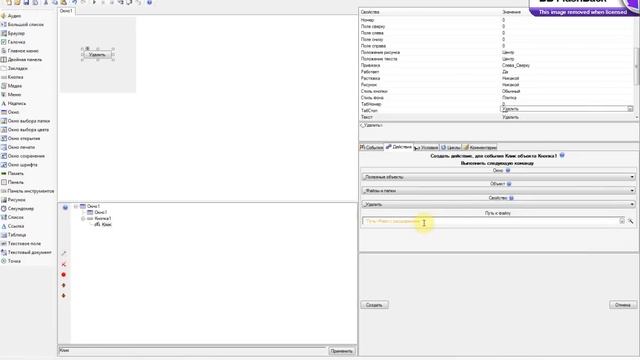Select the Аудио component in the palette
This screenshot has height=360, width=640.
coord(11,16)
